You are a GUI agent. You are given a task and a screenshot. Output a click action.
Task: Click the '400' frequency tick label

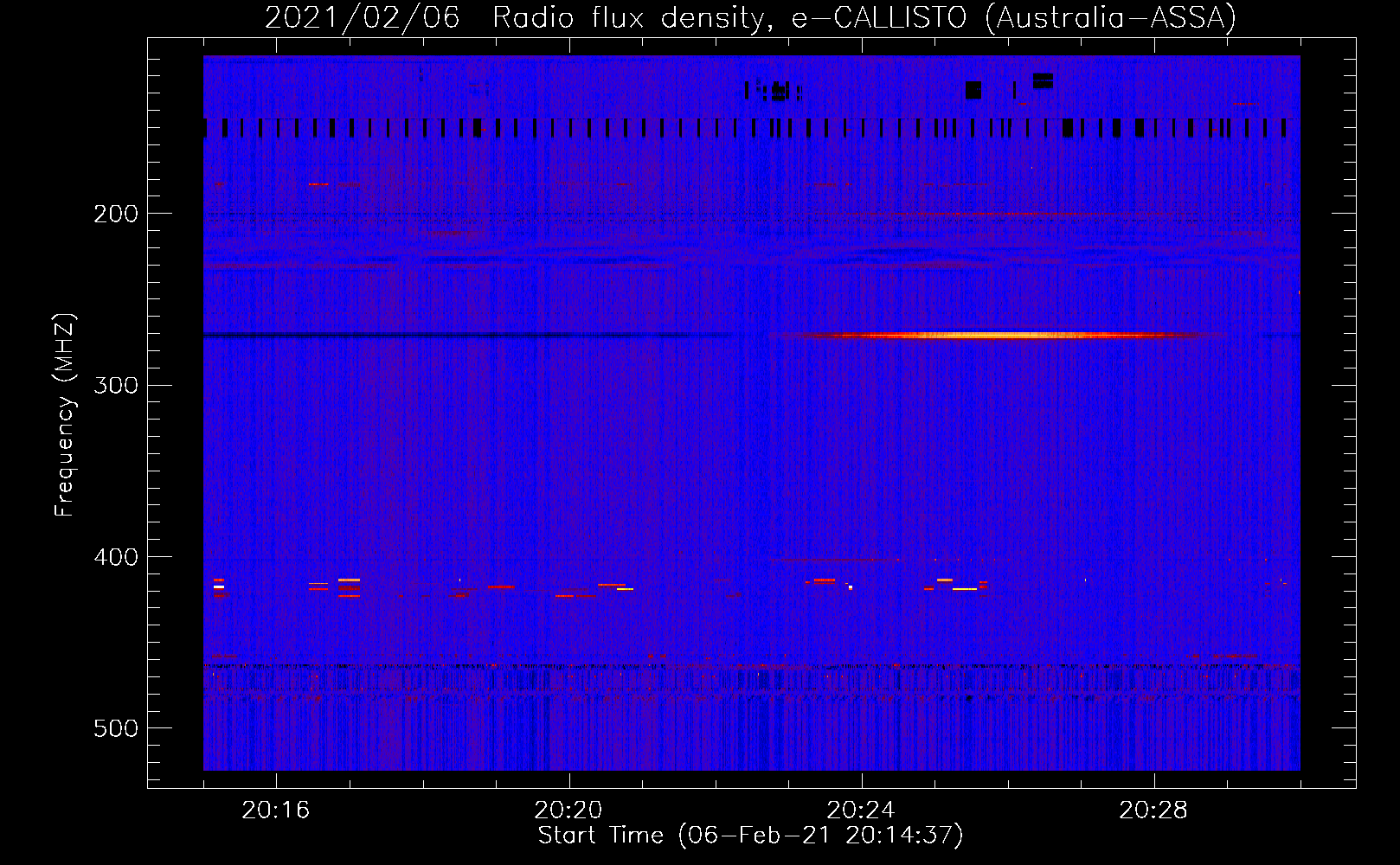[116, 557]
